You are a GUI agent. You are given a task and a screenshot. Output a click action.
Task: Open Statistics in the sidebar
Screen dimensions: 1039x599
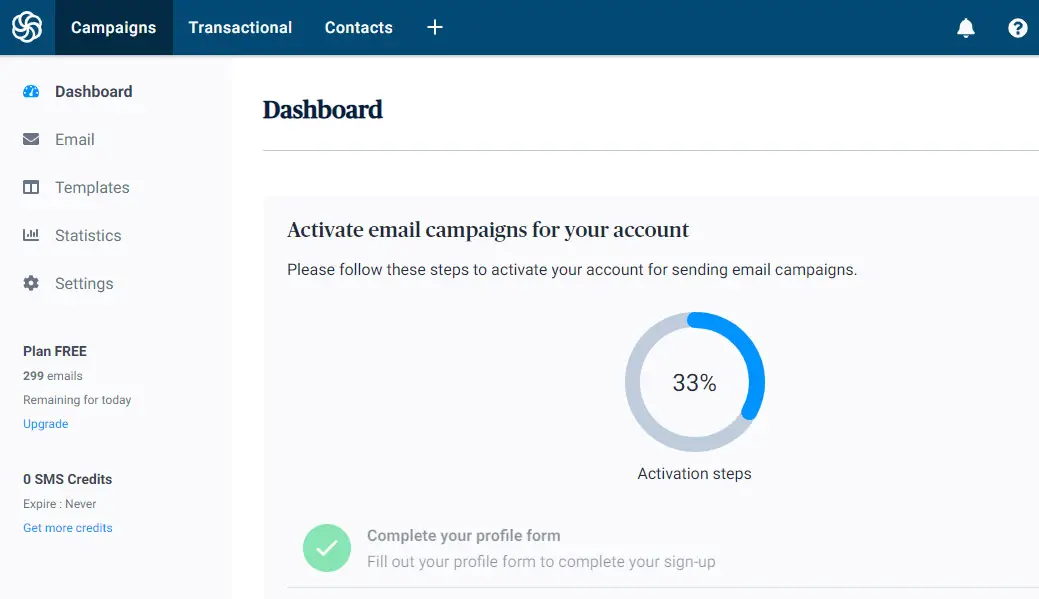88,235
